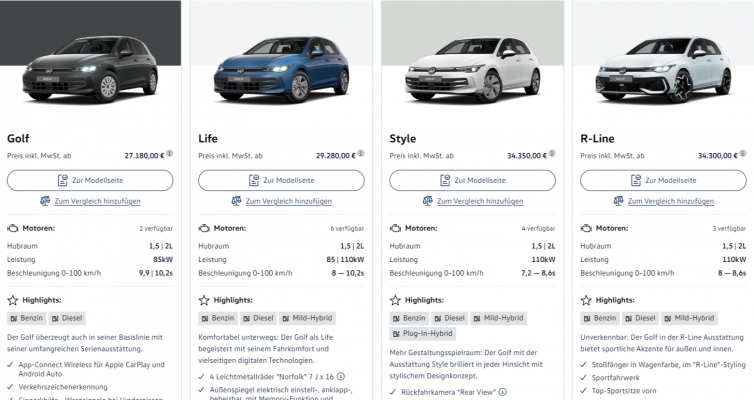Click info icon beside Life price 29.280,00 €
The height and width of the screenshot is (400, 754).
(361, 154)
